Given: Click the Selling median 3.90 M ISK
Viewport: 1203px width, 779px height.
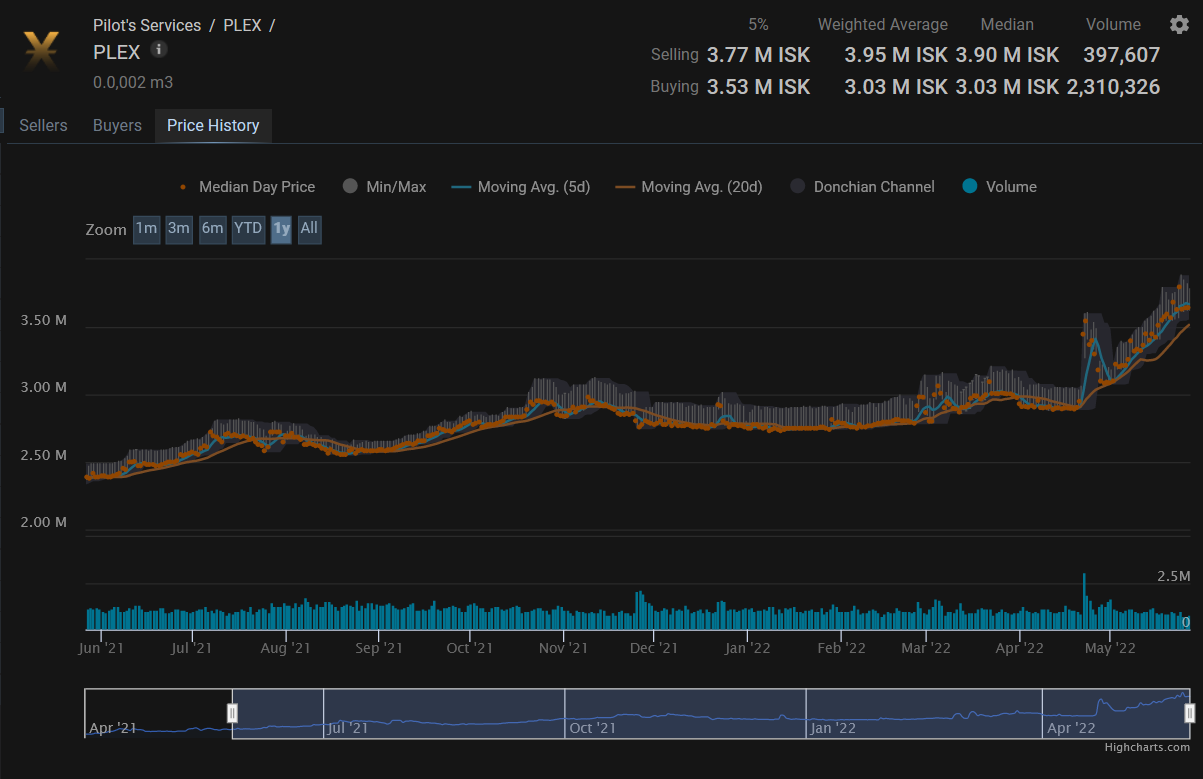Looking at the screenshot, I should (1007, 55).
